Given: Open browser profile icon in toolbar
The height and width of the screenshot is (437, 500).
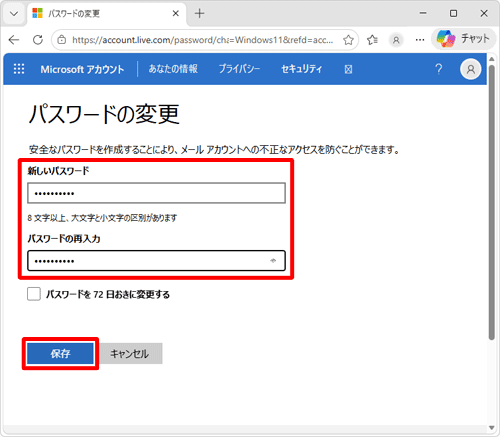Looking at the screenshot, I should [396, 40].
